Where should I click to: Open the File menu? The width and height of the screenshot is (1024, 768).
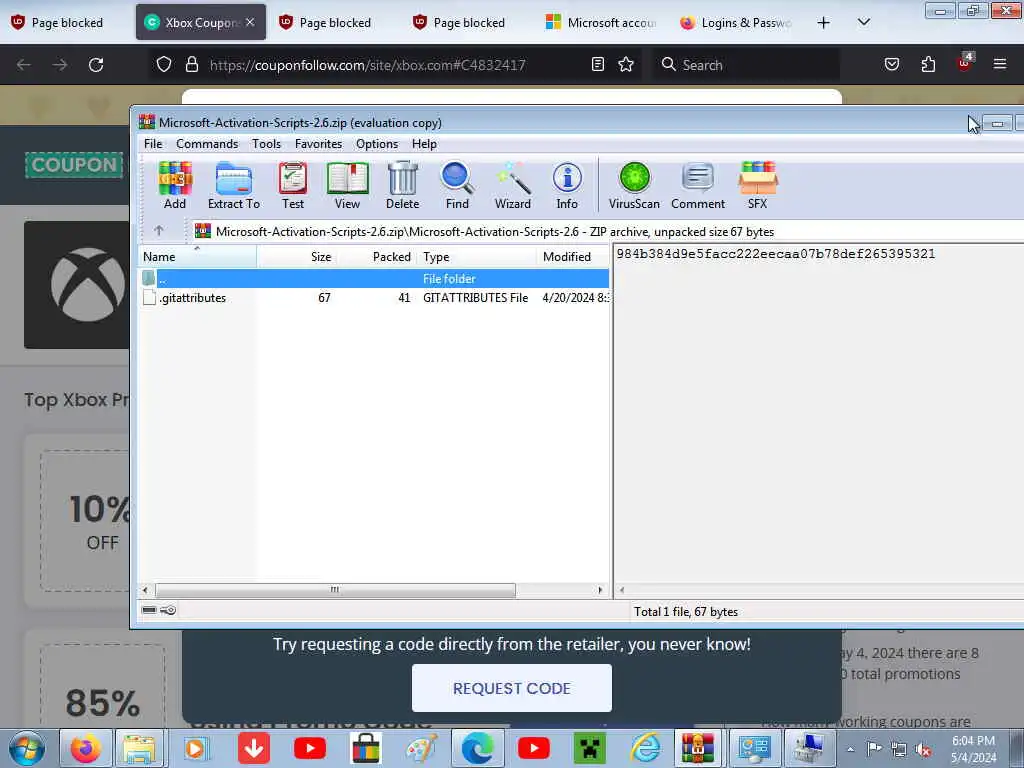point(153,144)
